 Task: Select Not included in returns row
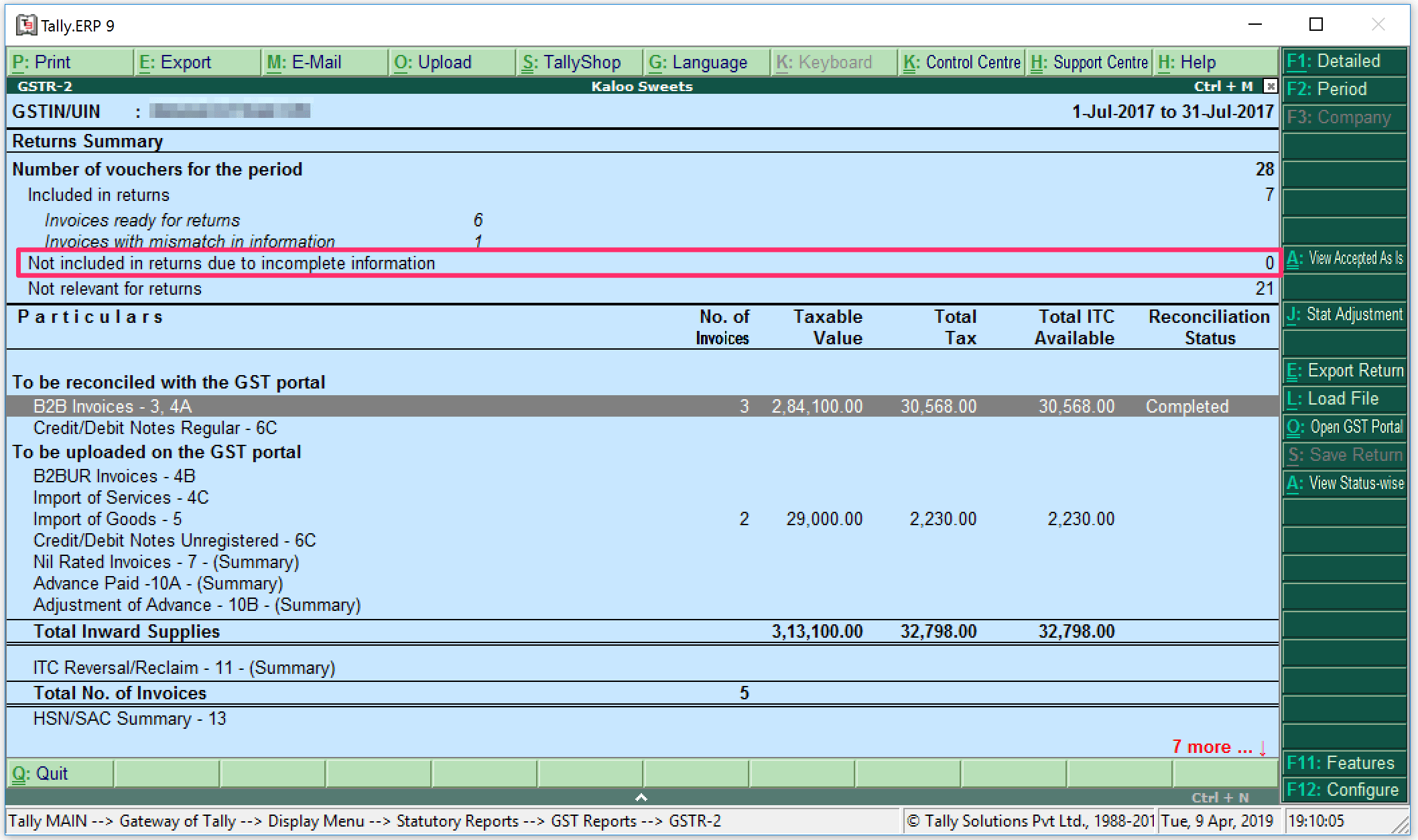[x=231, y=263]
